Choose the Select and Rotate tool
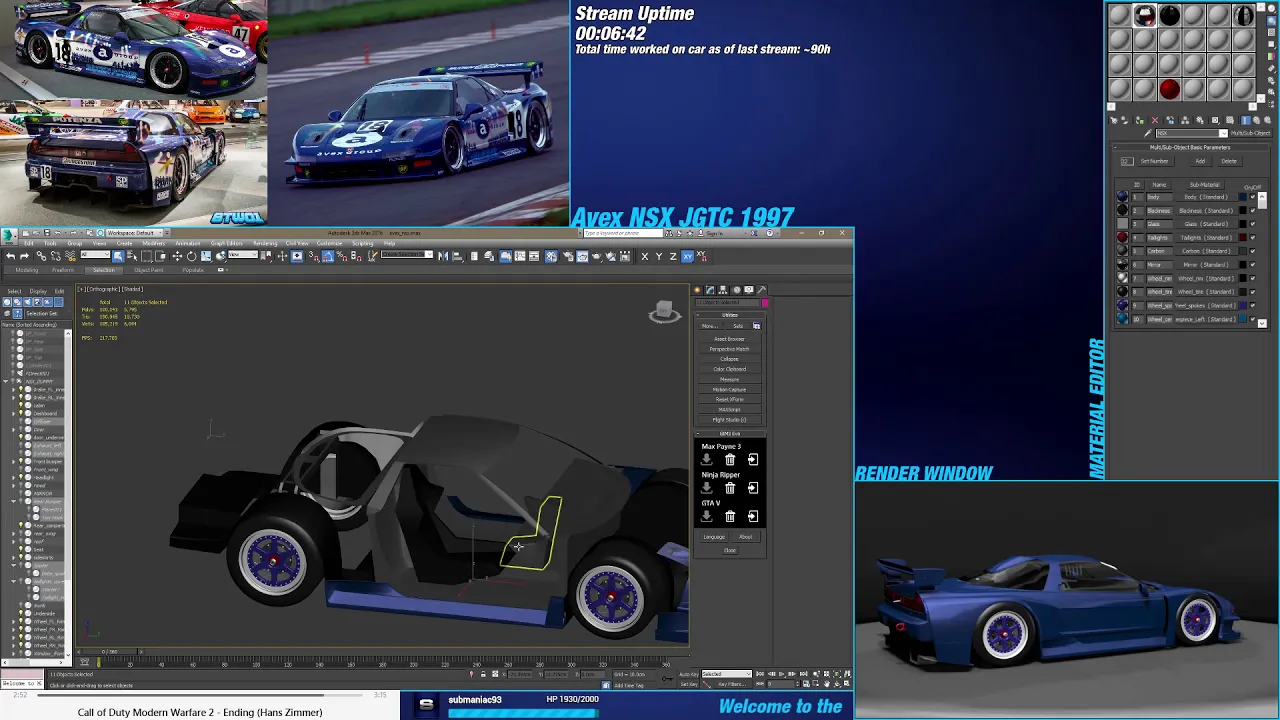 (191, 256)
